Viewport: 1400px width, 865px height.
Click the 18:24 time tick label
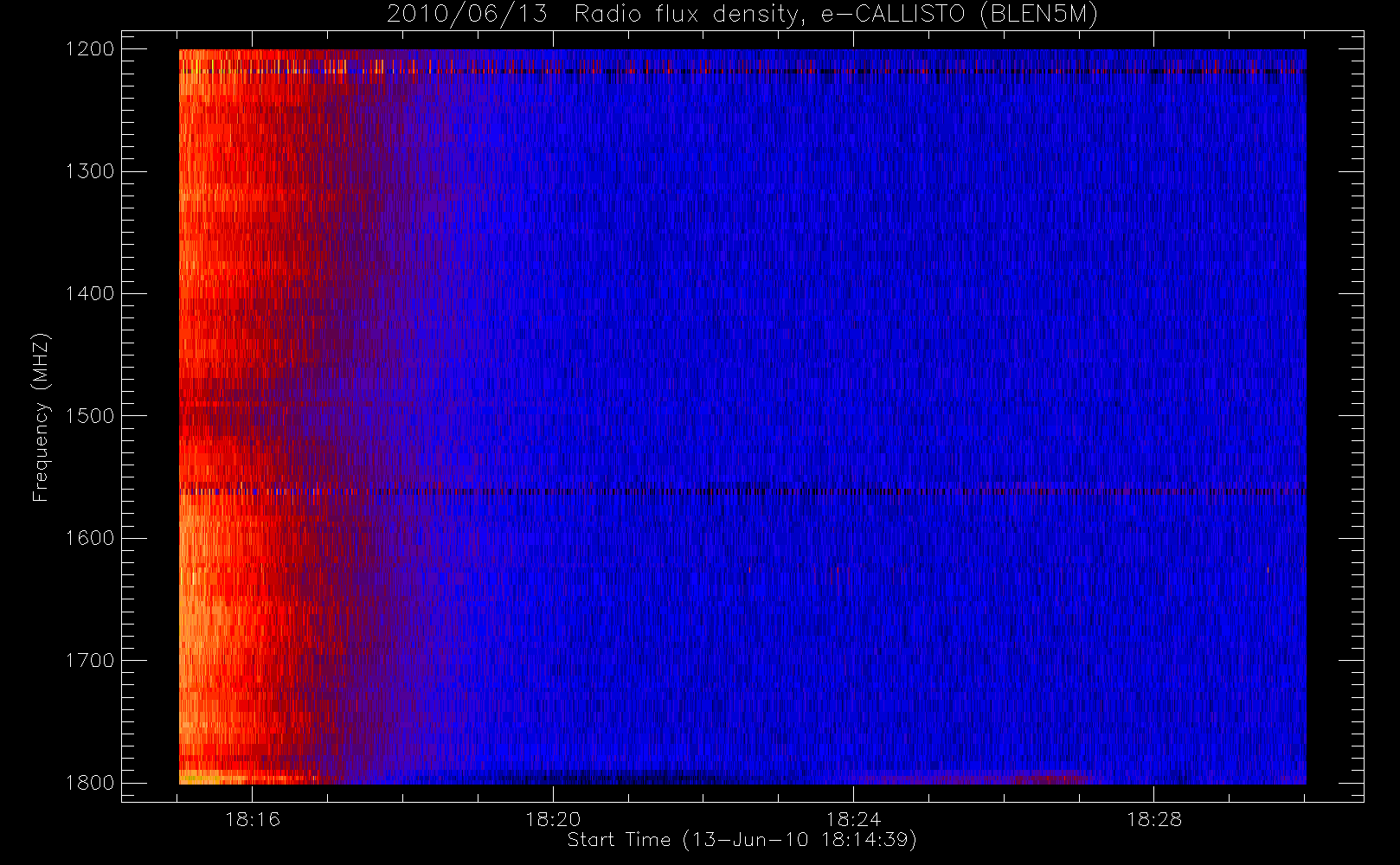[x=853, y=819]
